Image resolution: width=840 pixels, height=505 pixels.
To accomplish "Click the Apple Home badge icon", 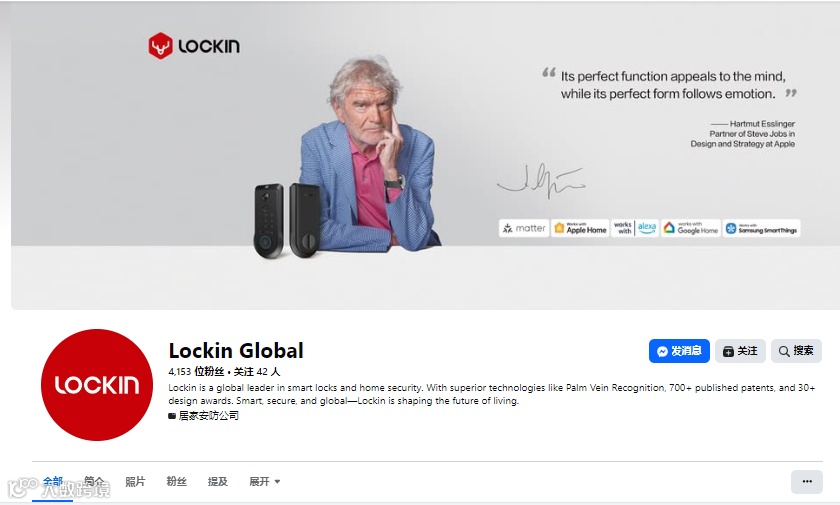I will coord(580,228).
